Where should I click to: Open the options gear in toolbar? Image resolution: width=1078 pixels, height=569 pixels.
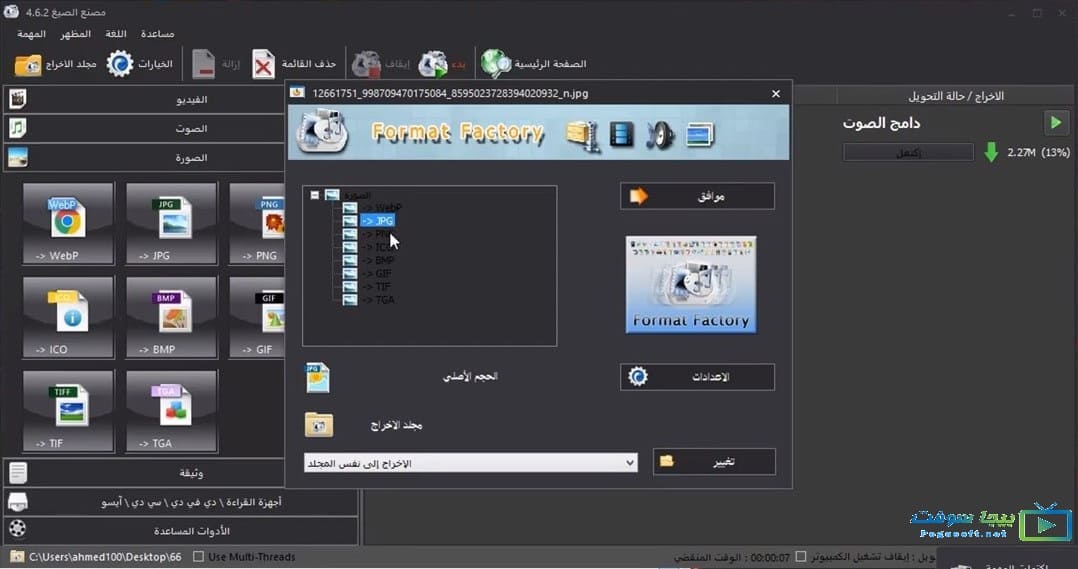click(120, 64)
